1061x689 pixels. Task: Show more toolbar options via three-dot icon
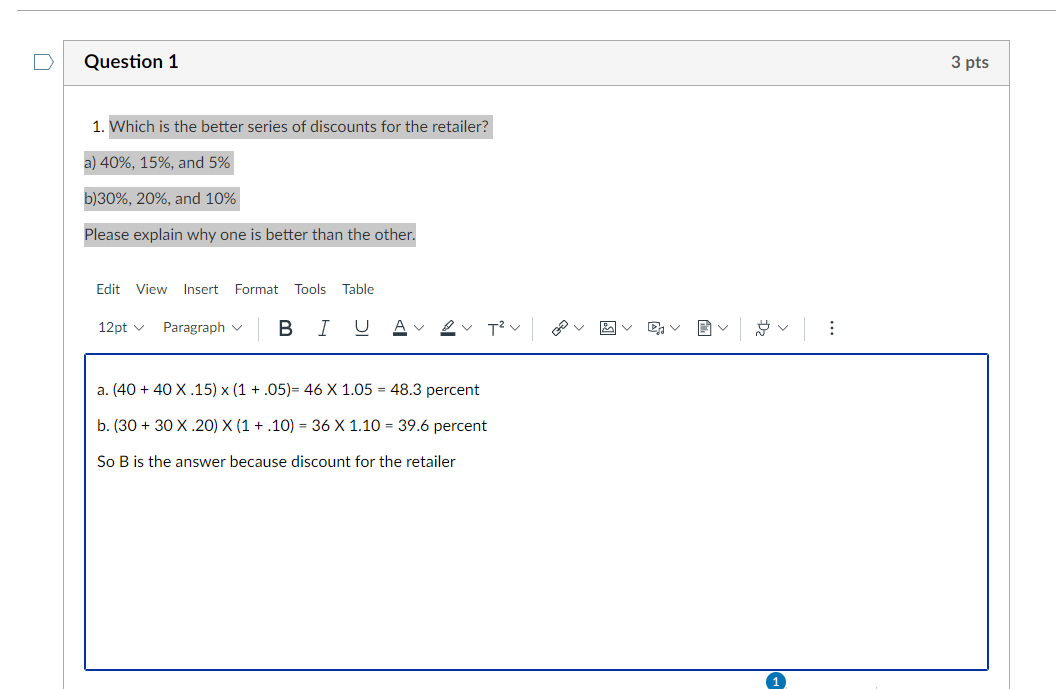(832, 328)
